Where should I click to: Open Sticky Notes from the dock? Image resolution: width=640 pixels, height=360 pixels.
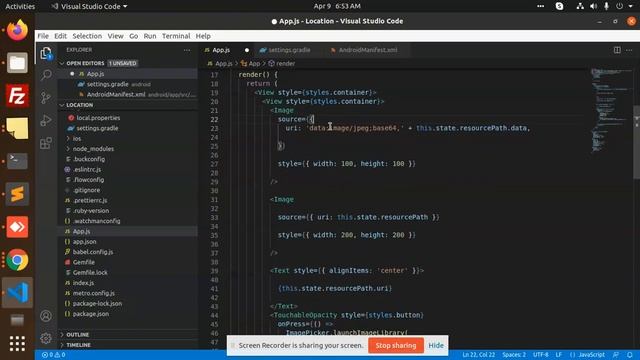pos(17,128)
